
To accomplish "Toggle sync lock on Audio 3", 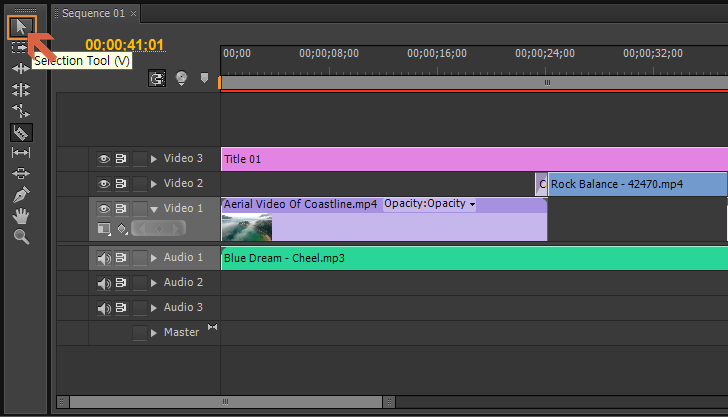I will tap(121, 307).
